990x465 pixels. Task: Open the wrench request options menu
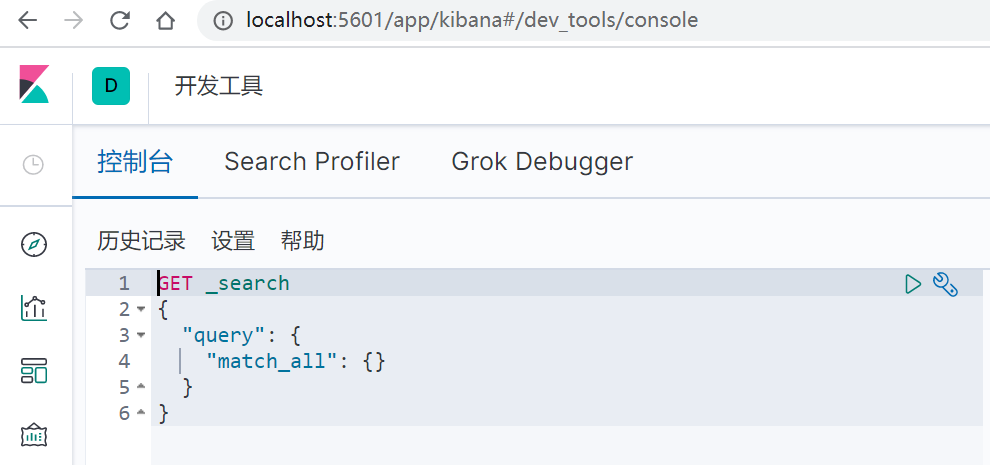pyautogui.click(x=945, y=284)
